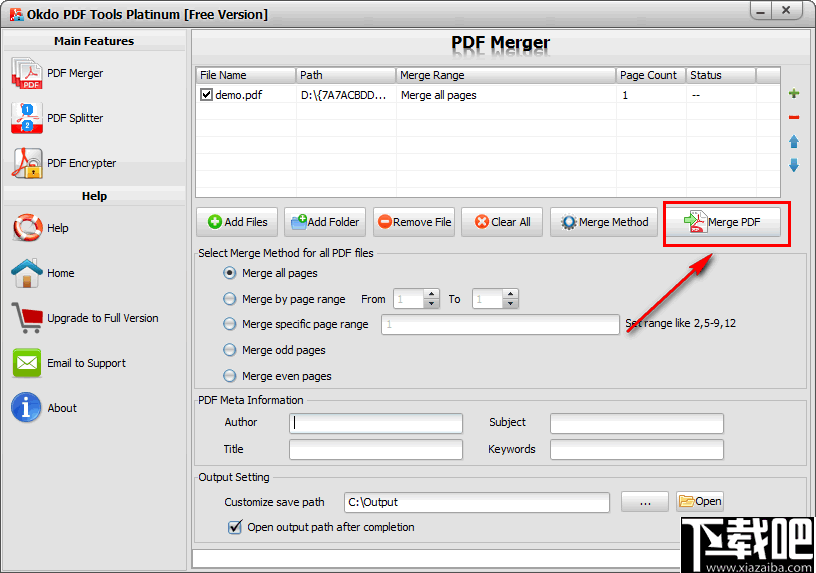The width and height of the screenshot is (816, 573).
Task: Click the Email to Support envelope icon
Action: click(x=27, y=363)
